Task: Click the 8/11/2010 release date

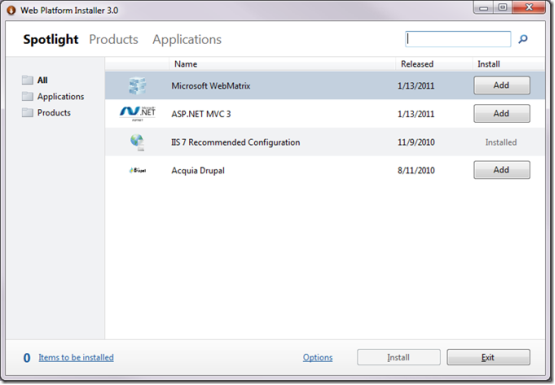Action: 416,171
